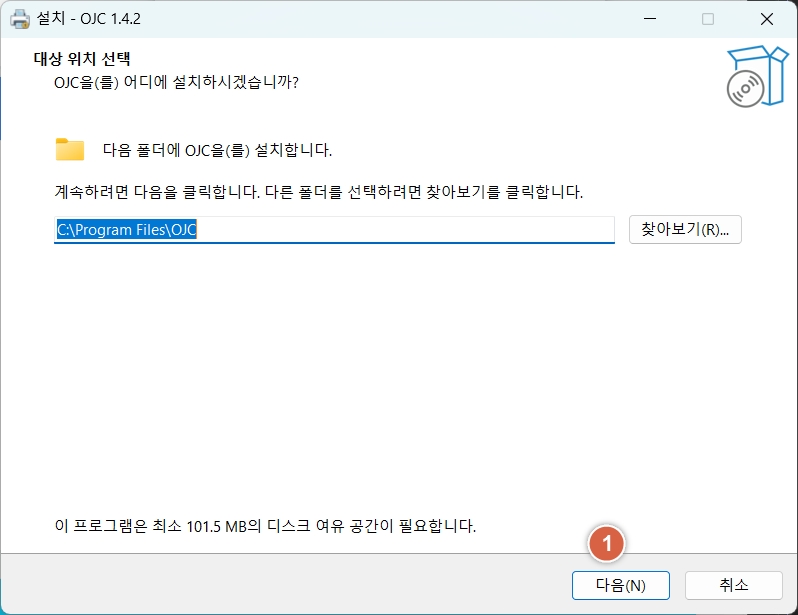Click the 대상 위치 선택 heading
Image resolution: width=798 pixels, height=615 pixels.
point(83,59)
